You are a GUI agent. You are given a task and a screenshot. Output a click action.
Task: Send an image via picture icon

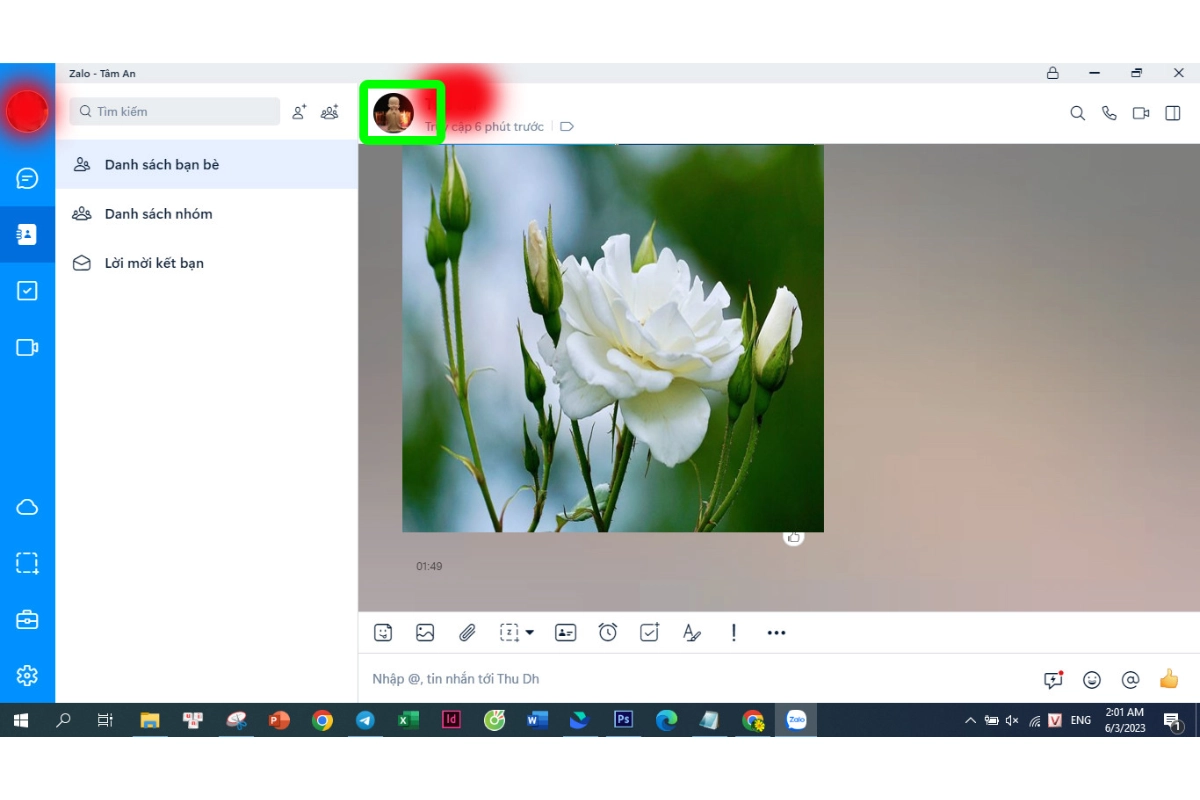click(x=425, y=632)
